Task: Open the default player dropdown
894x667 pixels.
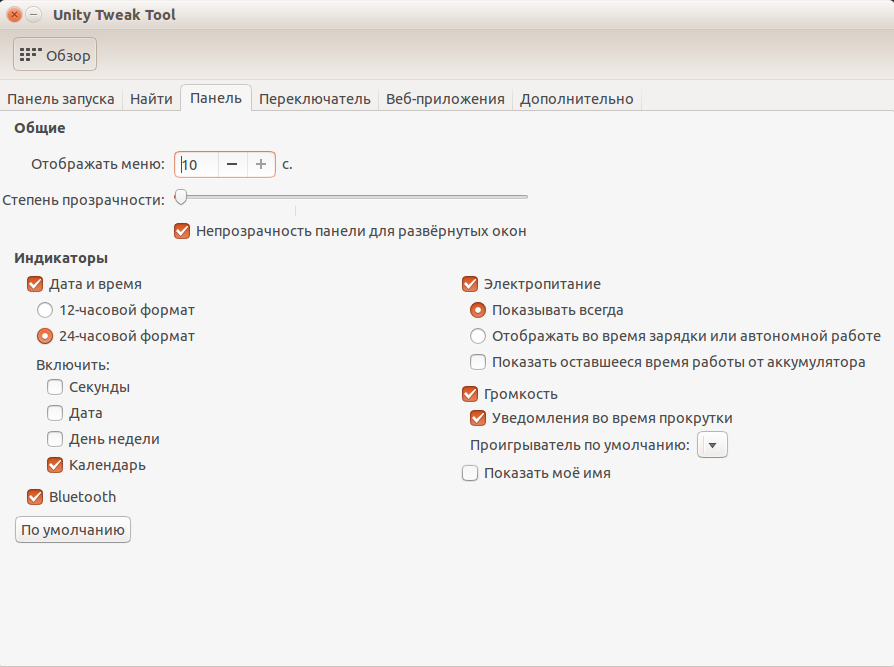Action: pyautogui.click(x=712, y=445)
